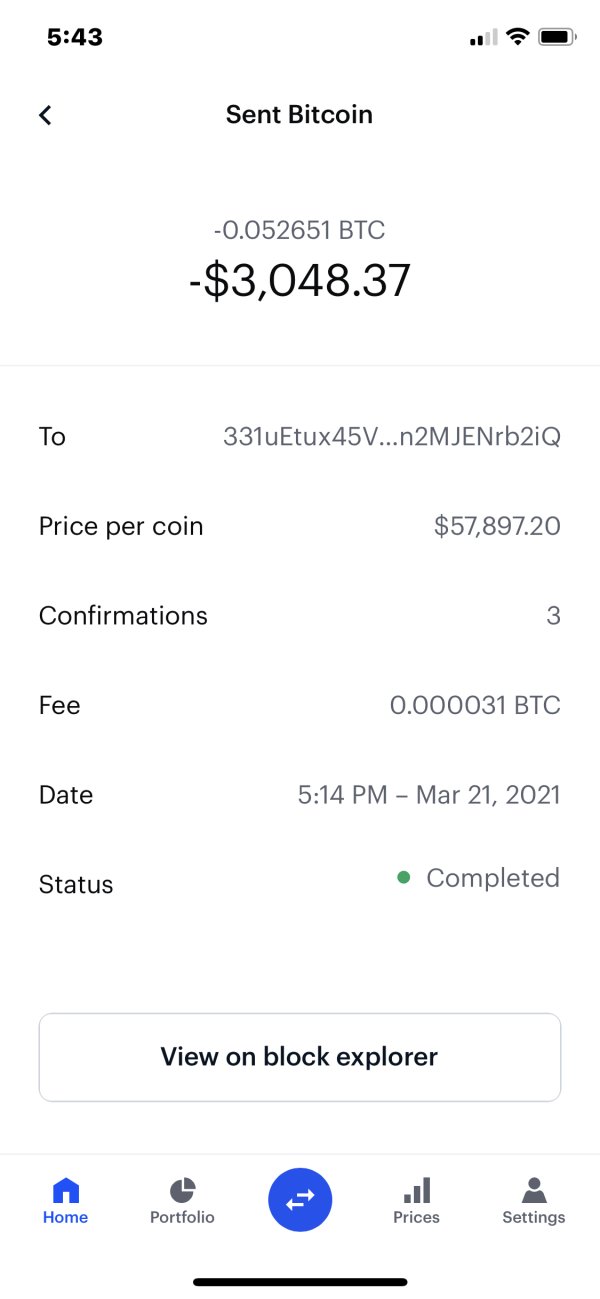Select the Portfolio tab label
Screen dimensions: 600x1299
pyautogui.click(x=182, y=1217)
